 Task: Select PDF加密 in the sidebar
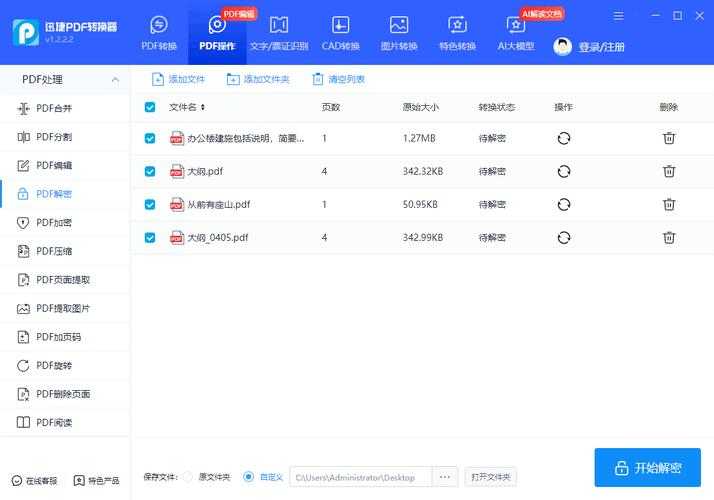(65, 223)
